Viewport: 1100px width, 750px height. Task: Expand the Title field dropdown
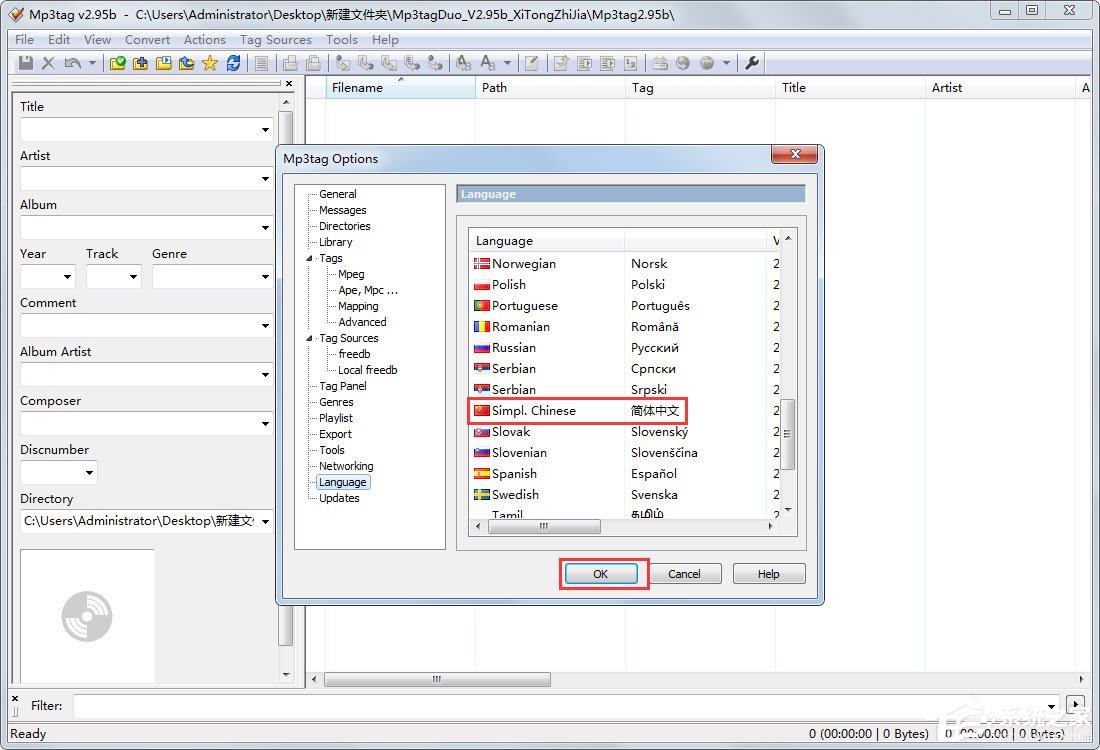tap(265, 130)
